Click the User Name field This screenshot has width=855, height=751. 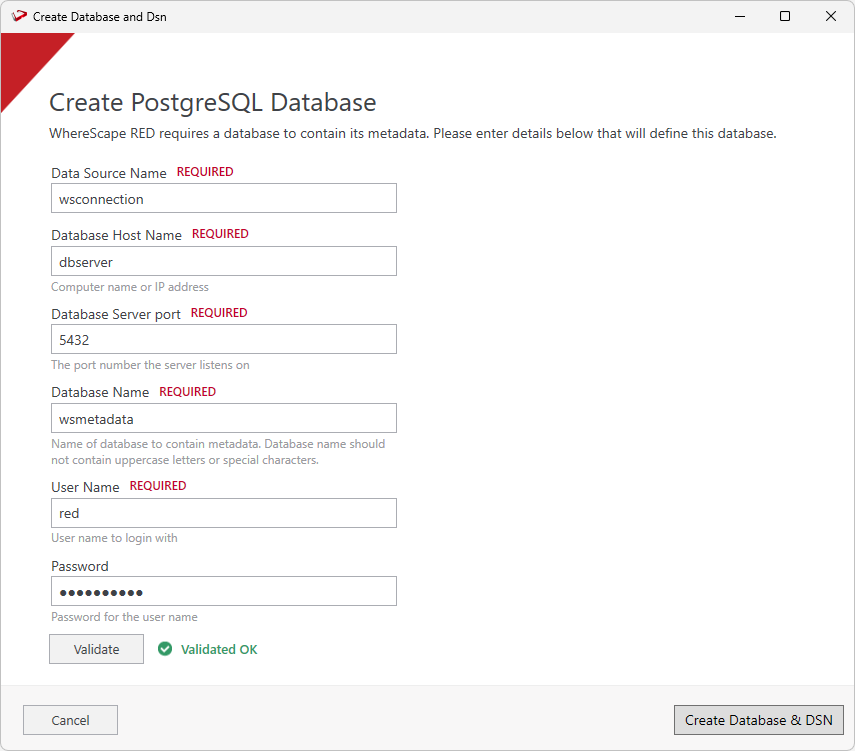point(224,513)
